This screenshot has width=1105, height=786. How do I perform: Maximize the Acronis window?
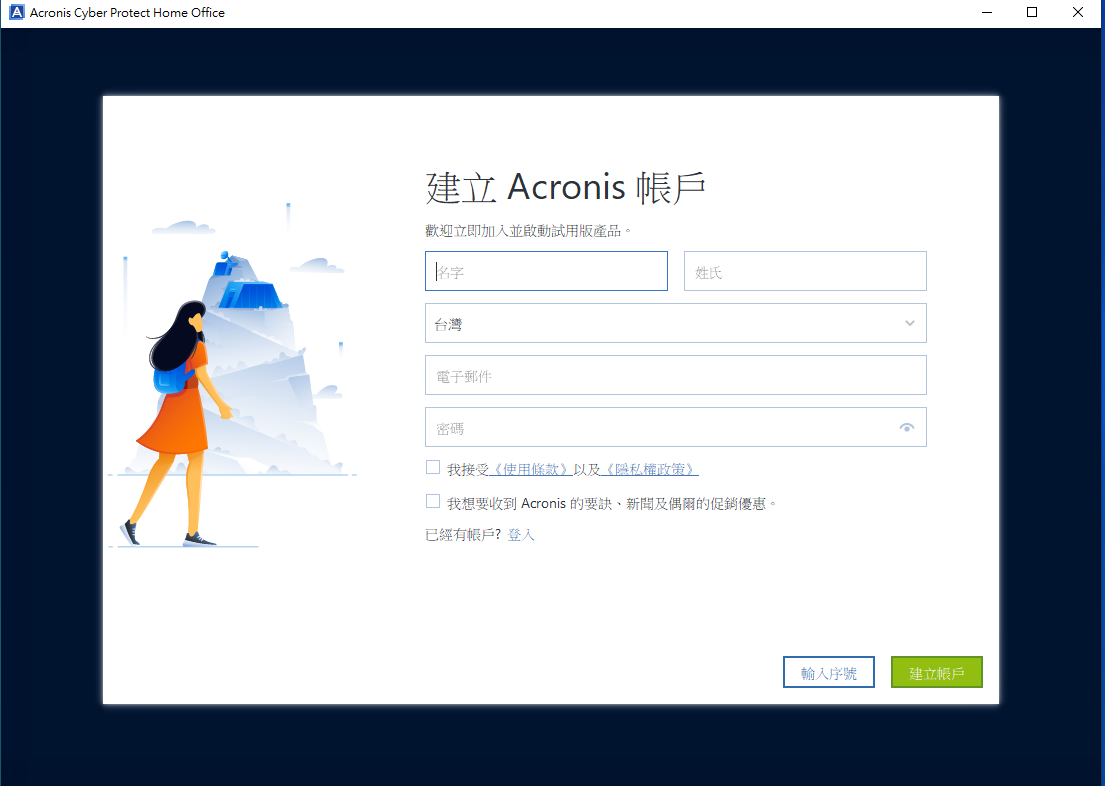[x=1032, y=13]
